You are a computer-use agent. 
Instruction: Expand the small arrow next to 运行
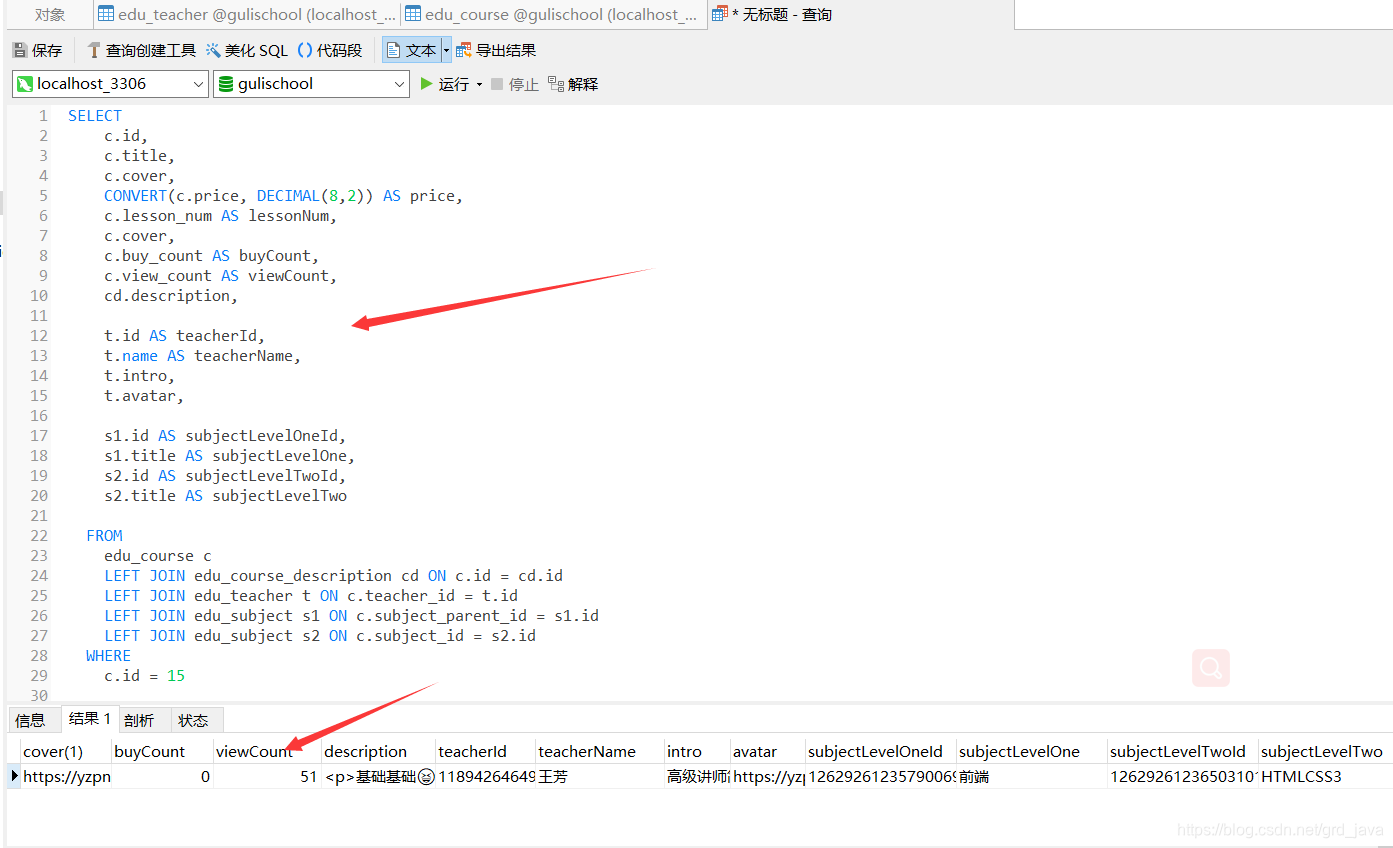(479, 84)
